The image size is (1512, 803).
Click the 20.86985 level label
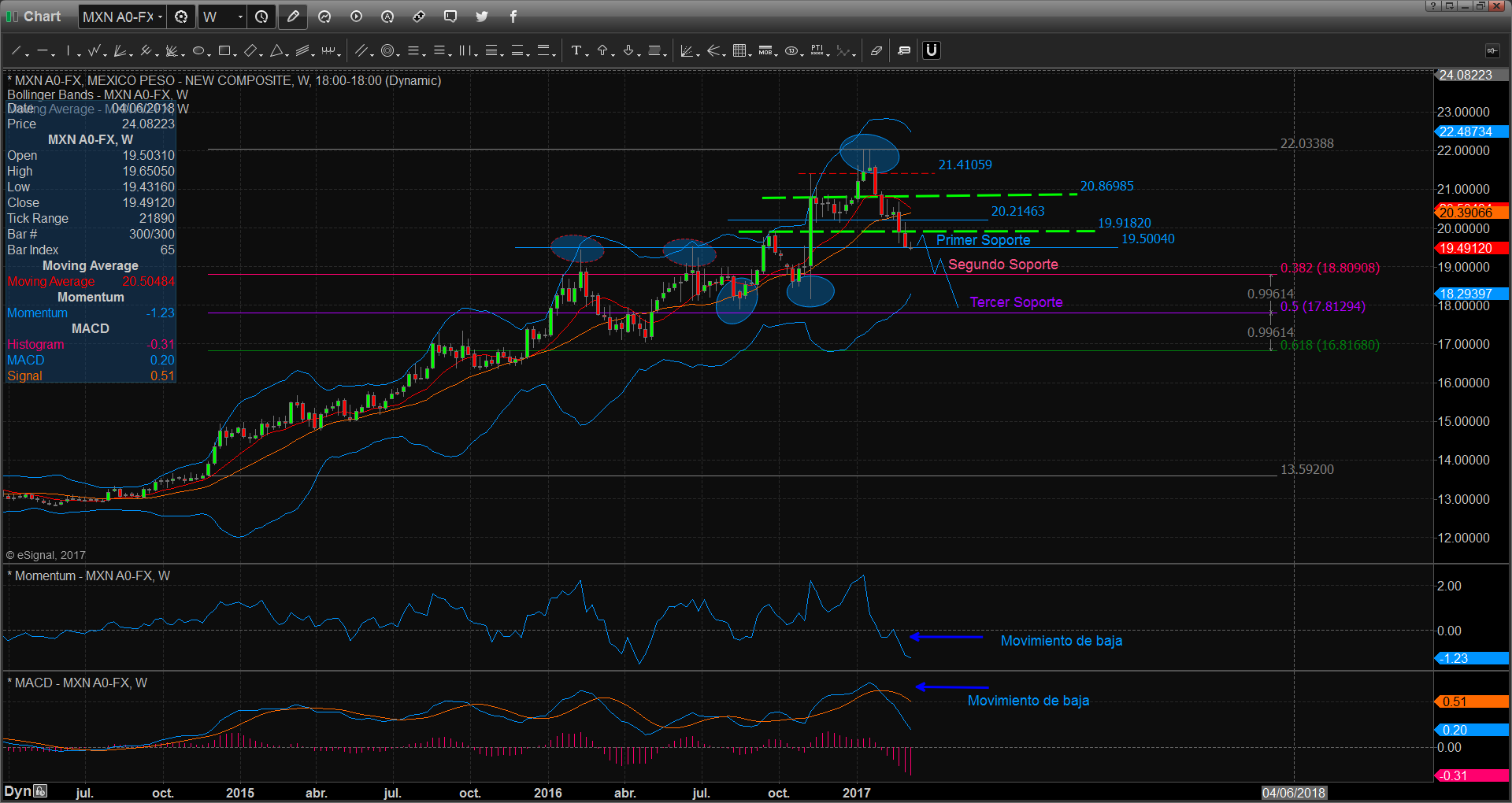click(x=1106, y=187)
